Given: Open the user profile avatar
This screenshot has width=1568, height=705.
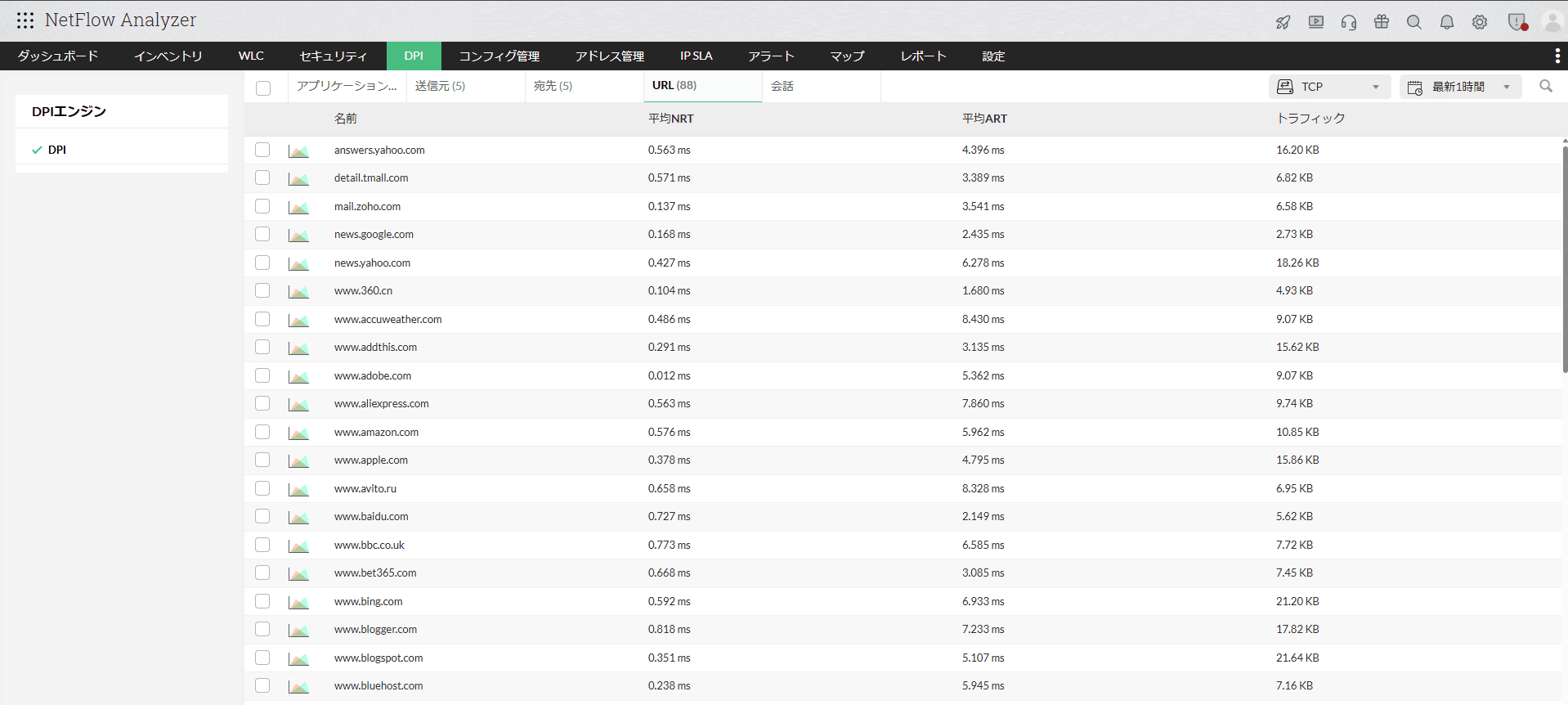Looking at the screenshot, I should (x=1552, y=22).
